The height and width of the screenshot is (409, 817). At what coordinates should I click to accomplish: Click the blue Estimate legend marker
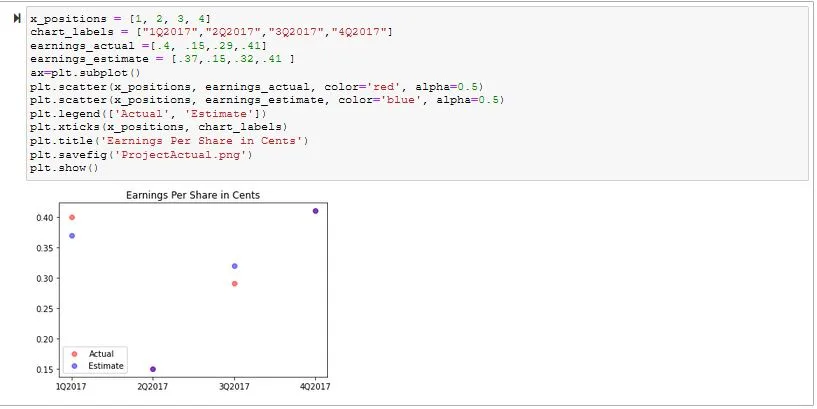[74, 366]
